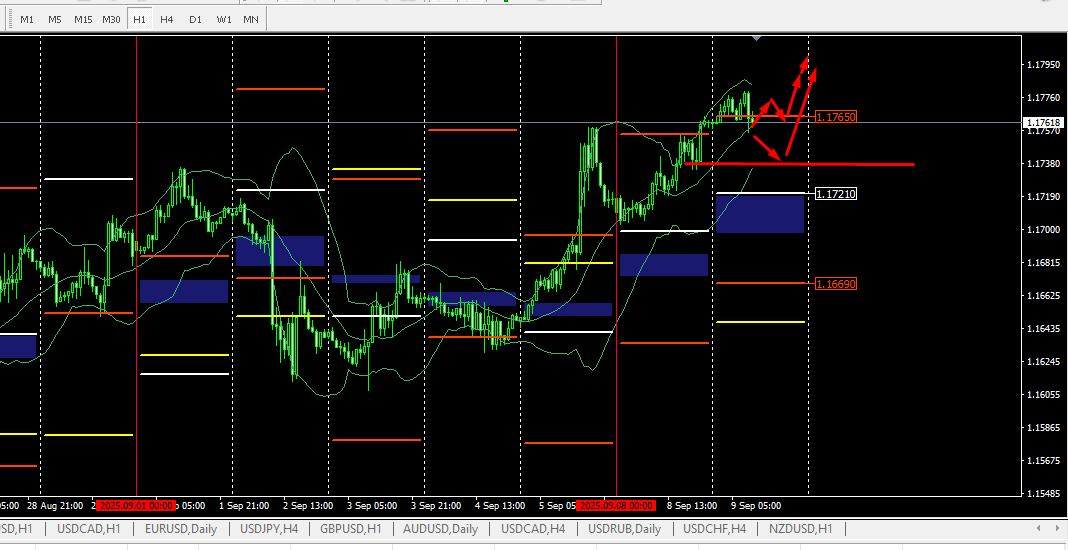Screen dimensions: 1068x550
Task: Choose the M30 timeframe
Action: pyautogui.click(x=111, y=19)
